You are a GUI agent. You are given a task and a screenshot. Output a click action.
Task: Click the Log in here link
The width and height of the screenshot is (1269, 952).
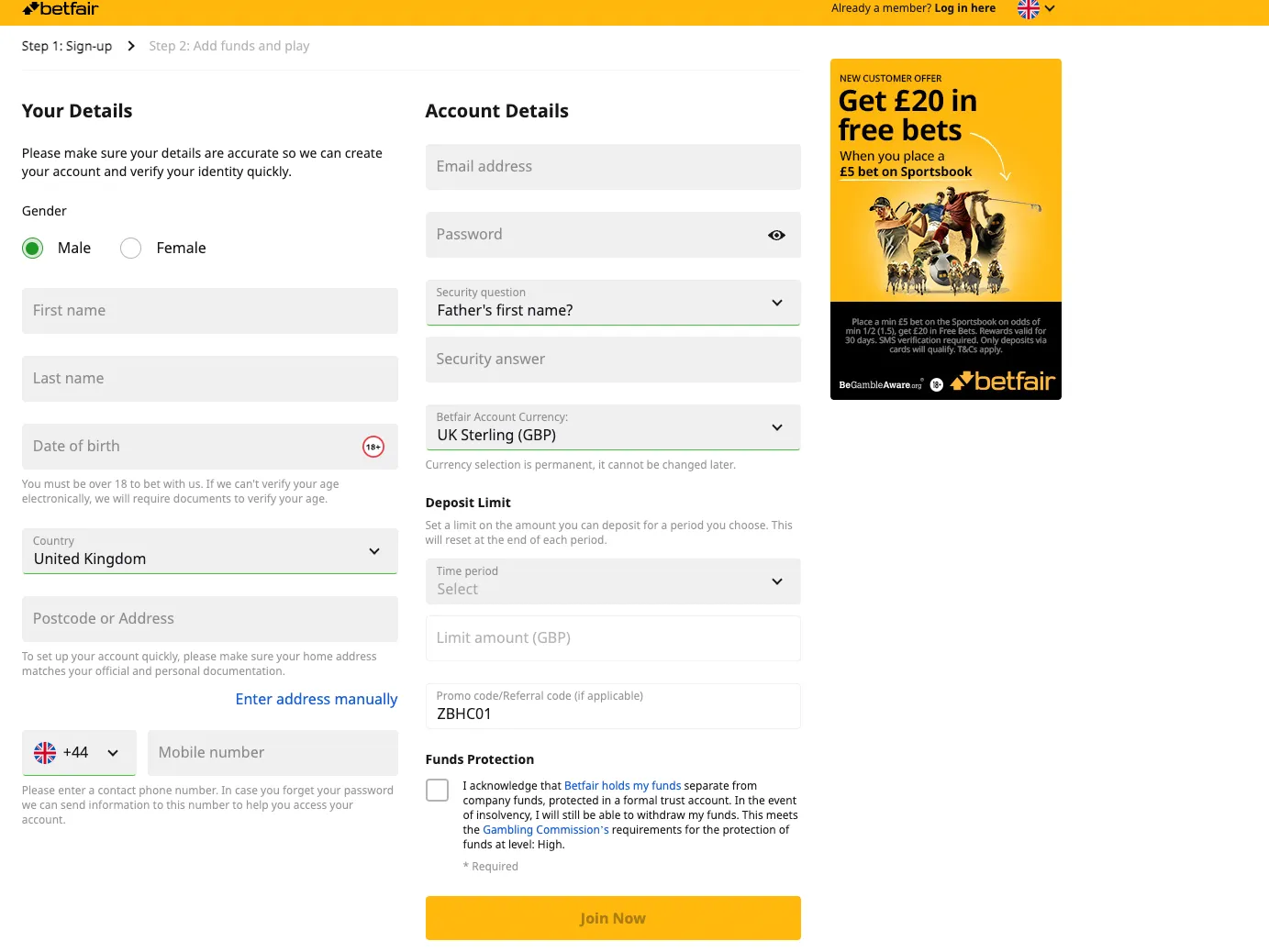pos(964,8)
